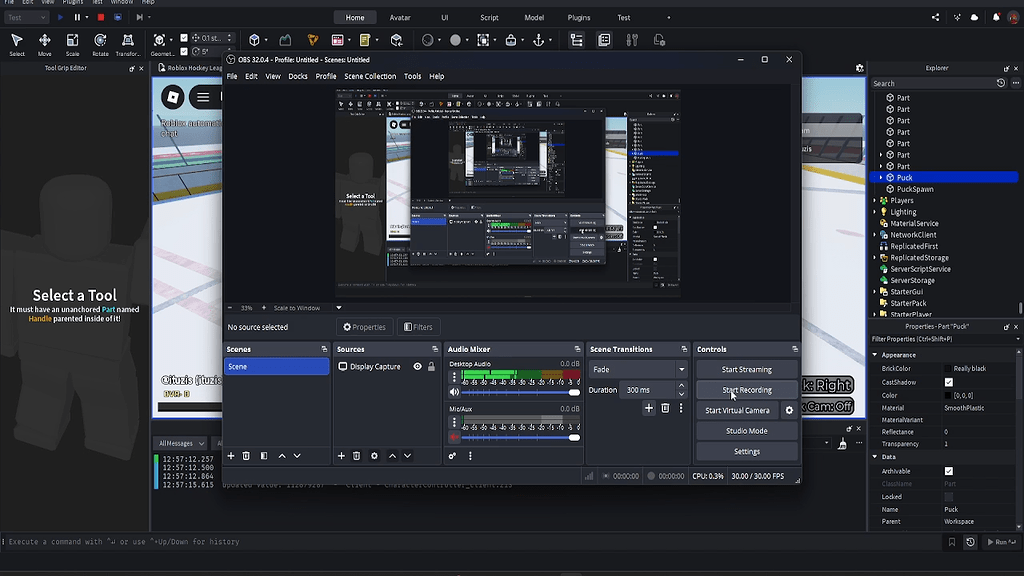
Task: Pause the Roblox Studio test session
Action: click(77, 18)
